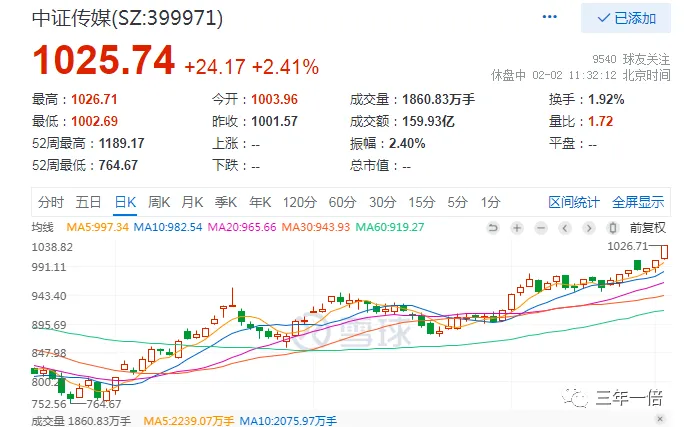Screen dimensions: 684x427
Task: Click the 最高 value 1026.71
Action: click(x=94, y=99)
